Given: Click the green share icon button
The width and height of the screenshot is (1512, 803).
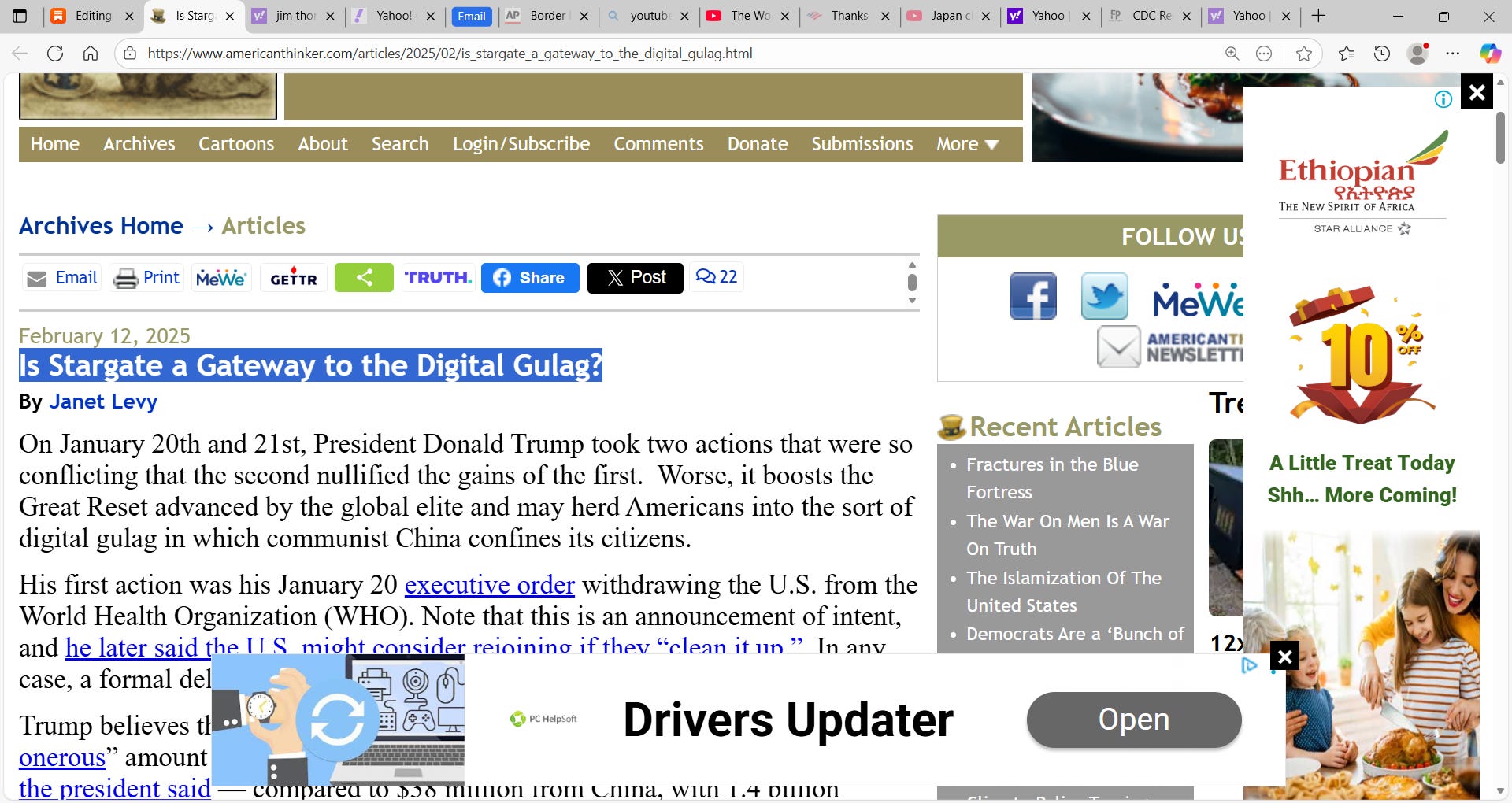Looking at the screenshot, I should (364, 278).
